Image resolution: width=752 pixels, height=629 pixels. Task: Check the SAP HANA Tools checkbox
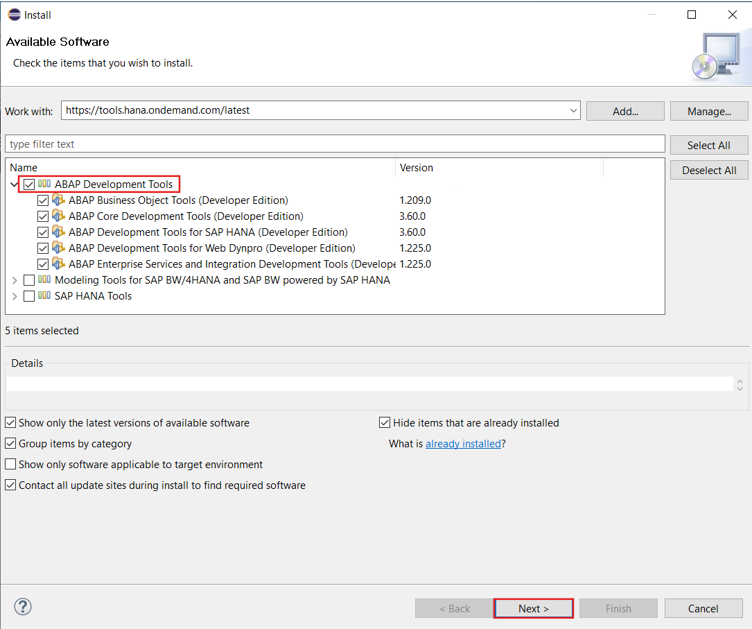point(29,296)
